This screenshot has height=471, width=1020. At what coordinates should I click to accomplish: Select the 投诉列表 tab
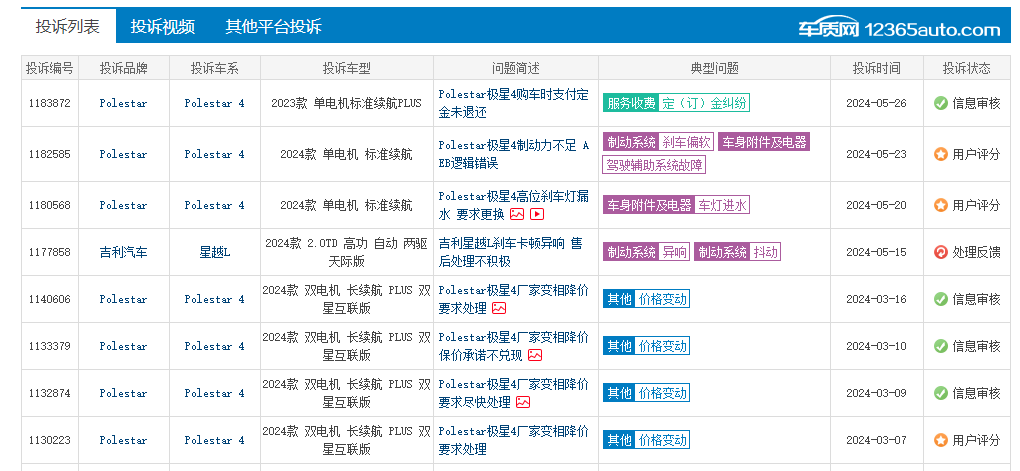point(68,27)
